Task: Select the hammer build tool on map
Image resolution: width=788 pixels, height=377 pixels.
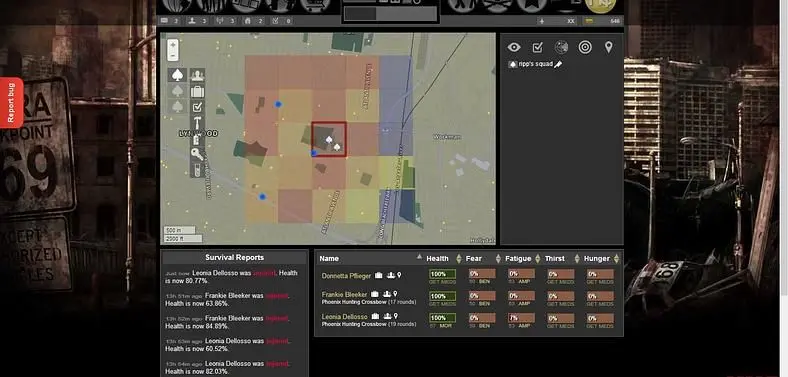Action: [198, 123]
